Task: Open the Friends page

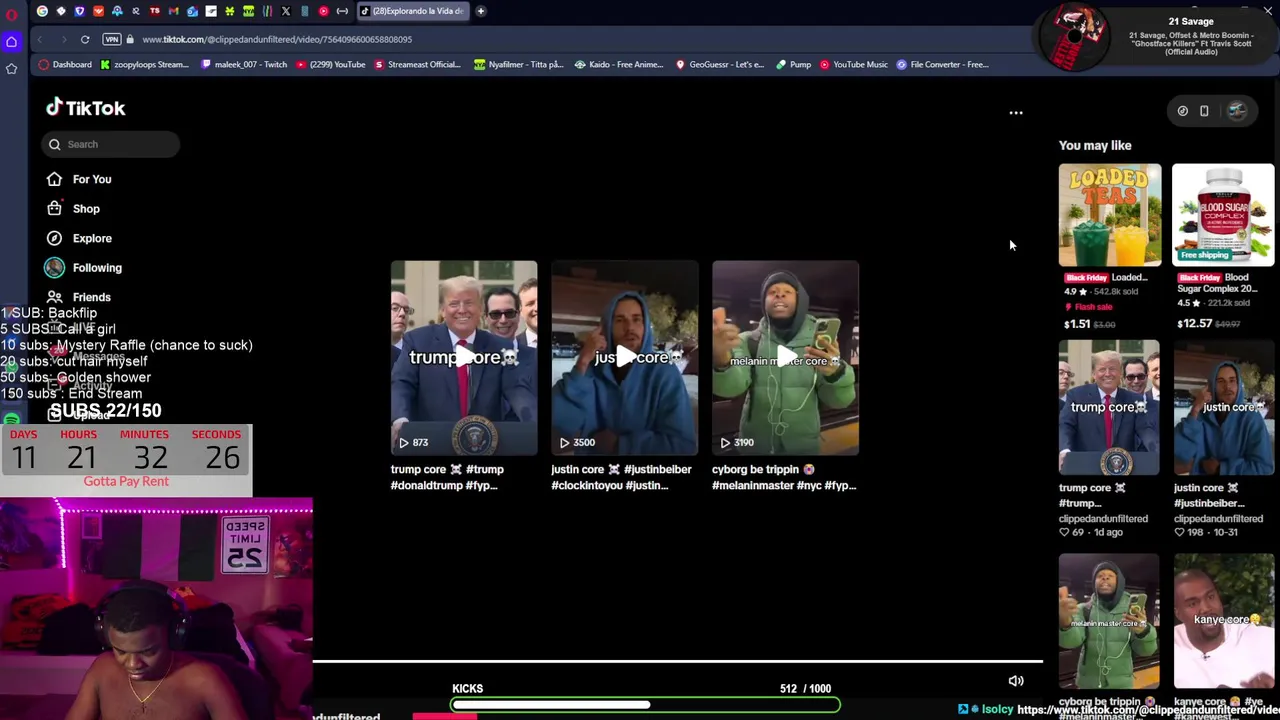Action: tap(92, 297)
